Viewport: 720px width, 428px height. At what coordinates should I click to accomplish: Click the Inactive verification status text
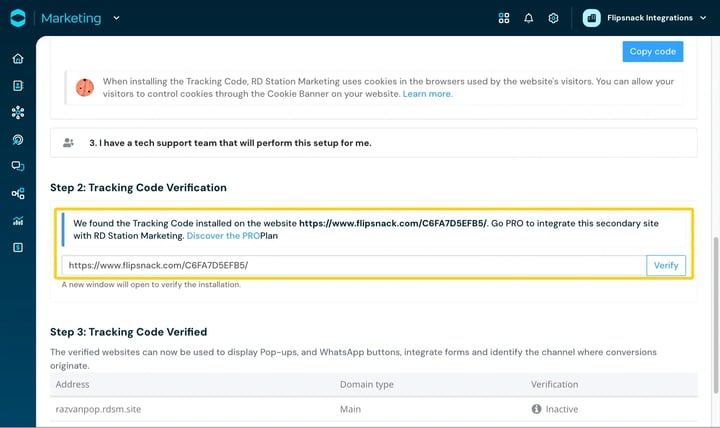(x=562, y=409)
